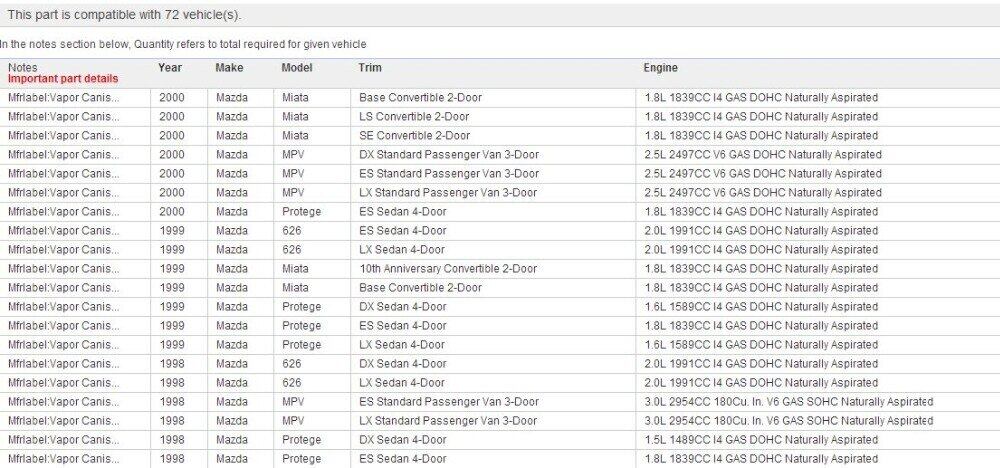Click the red Important part details text

point(63,79)
